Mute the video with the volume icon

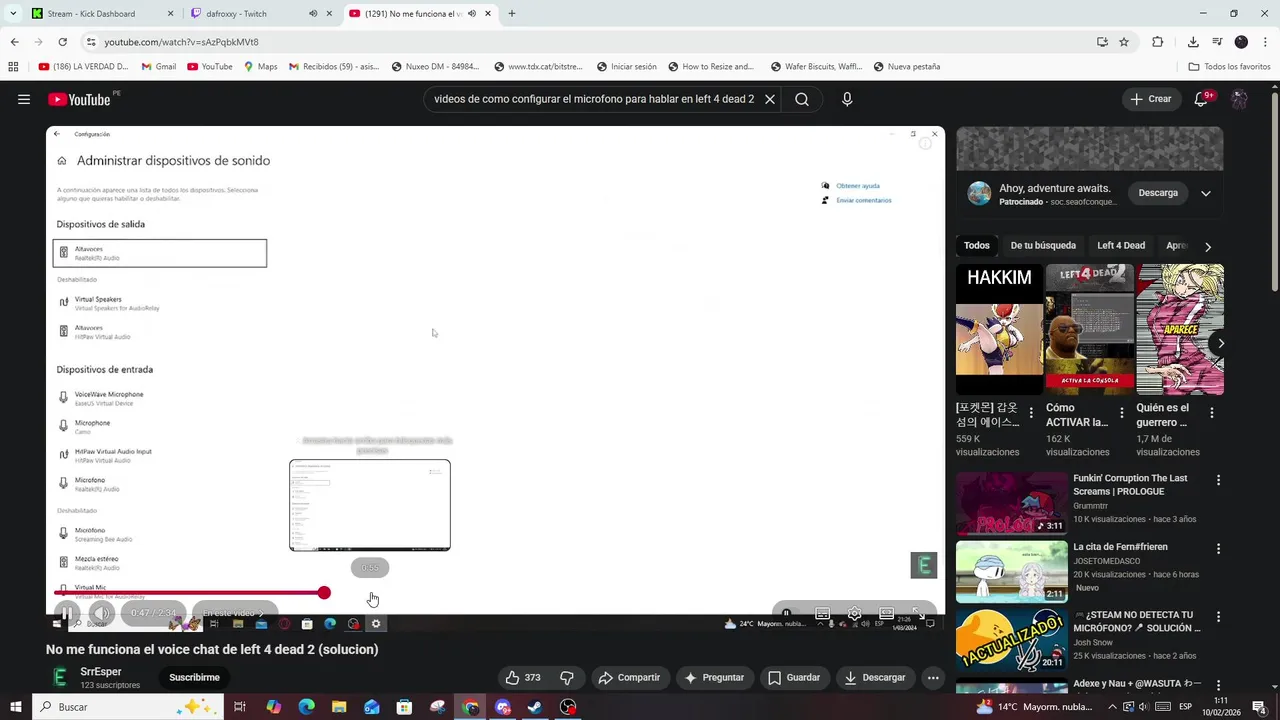pyautogui.click(x=101, y=613)
